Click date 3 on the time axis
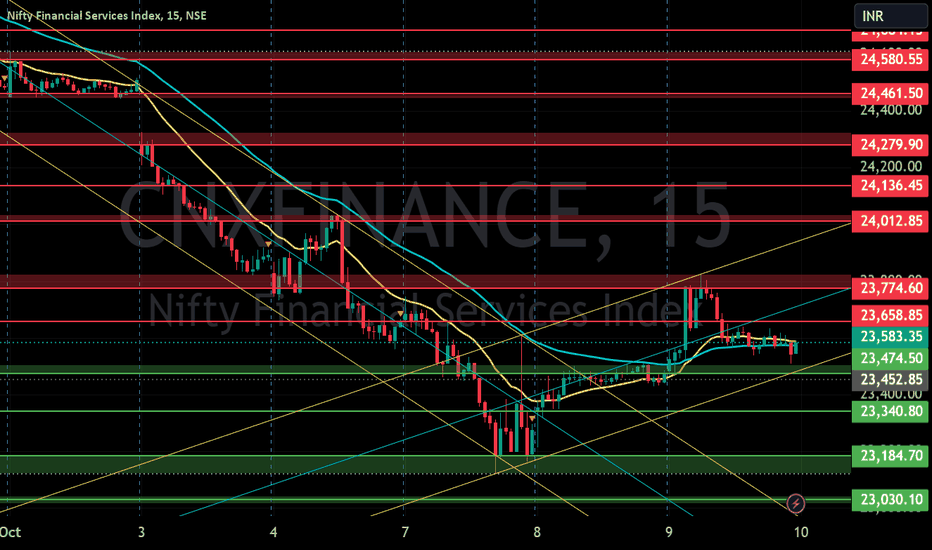This screenshot has height=550, width=932. tap(141, 532)
